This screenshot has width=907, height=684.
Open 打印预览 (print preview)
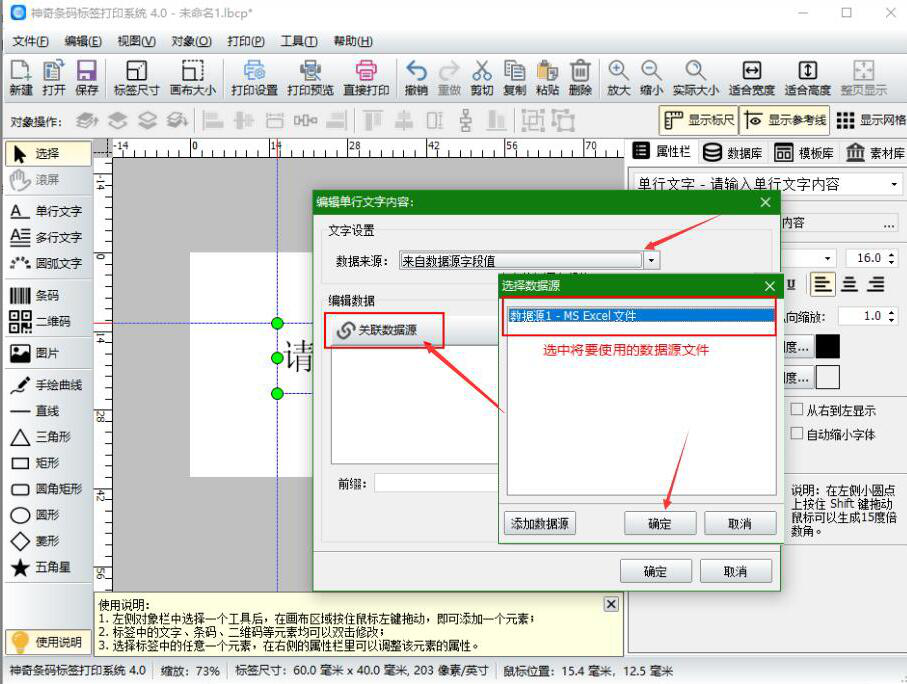click(311, 77)
